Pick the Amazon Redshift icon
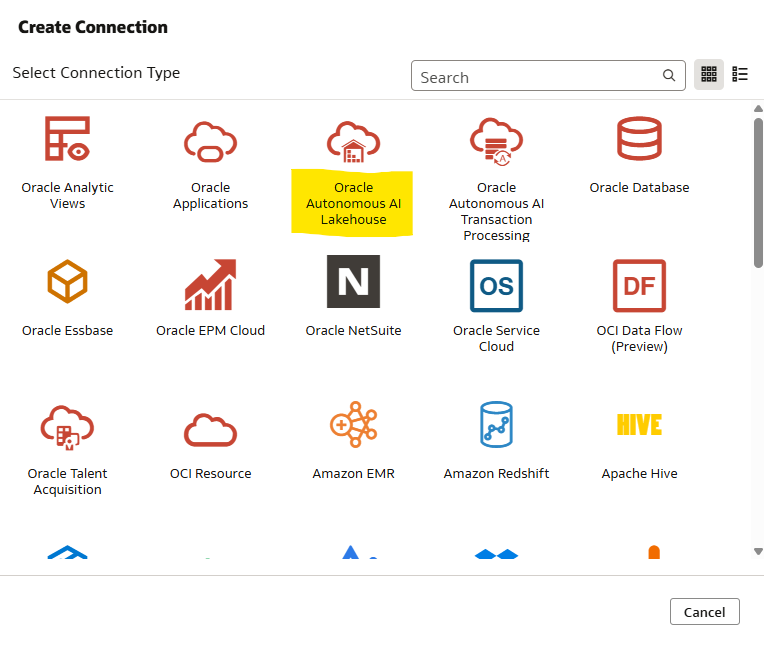 click(496, 424)
